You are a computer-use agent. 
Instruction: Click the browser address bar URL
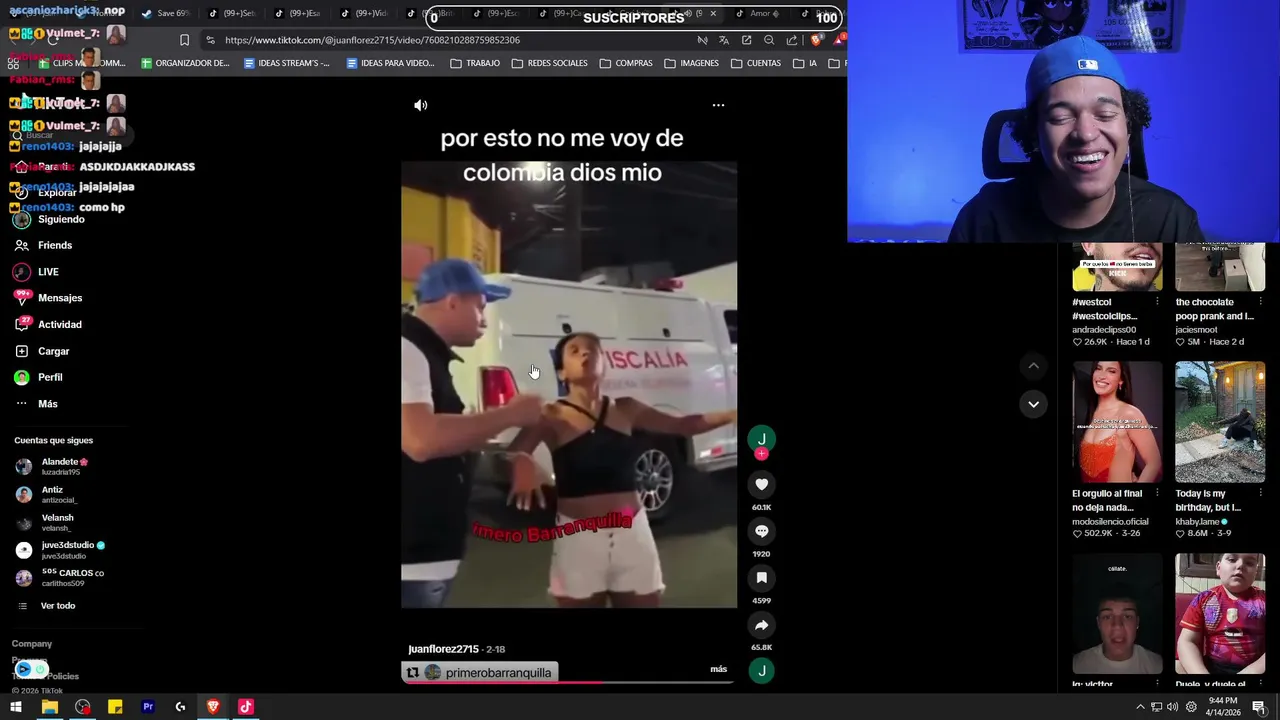coord(372,40)
